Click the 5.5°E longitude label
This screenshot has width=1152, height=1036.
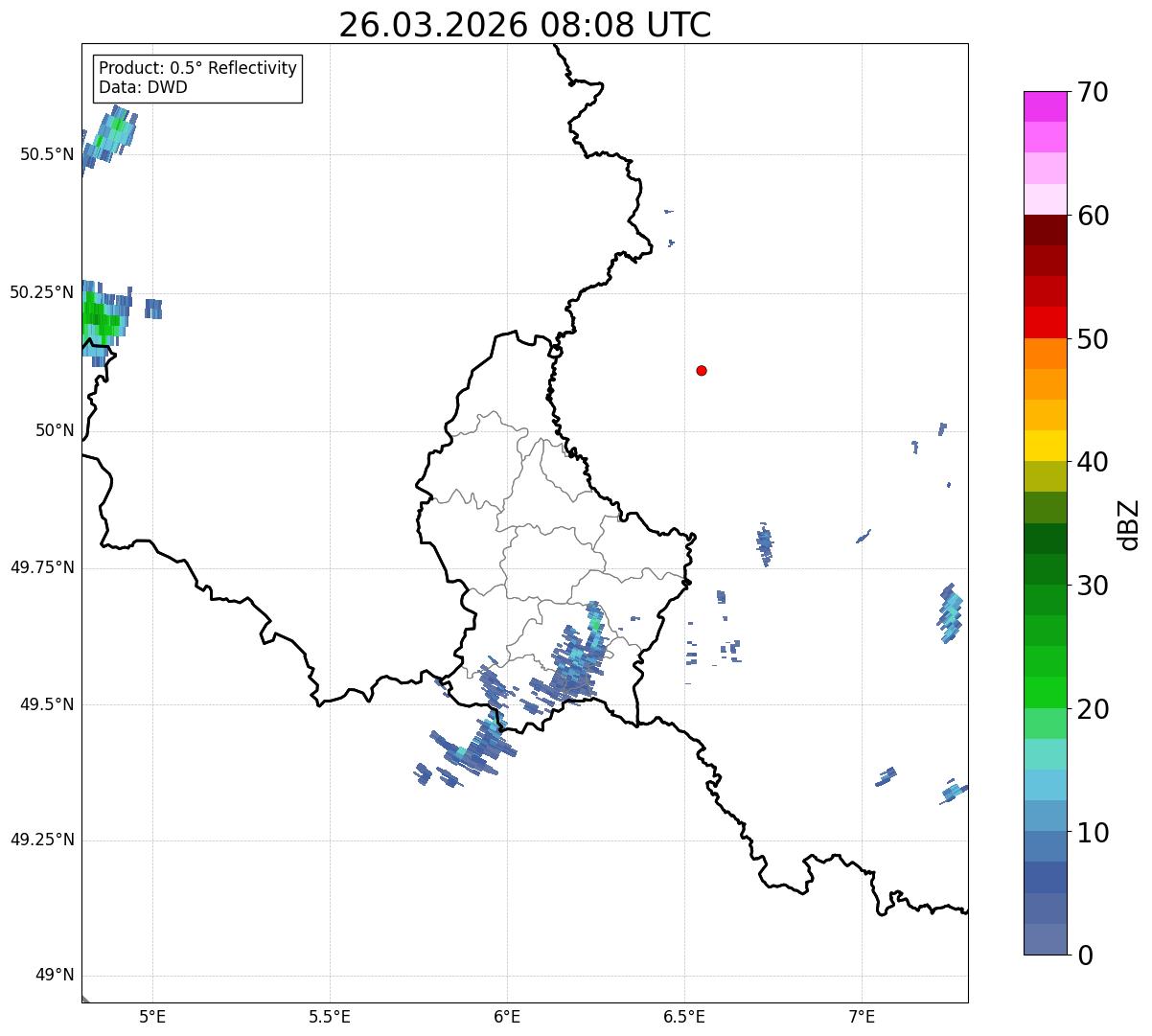point(330,1016)
